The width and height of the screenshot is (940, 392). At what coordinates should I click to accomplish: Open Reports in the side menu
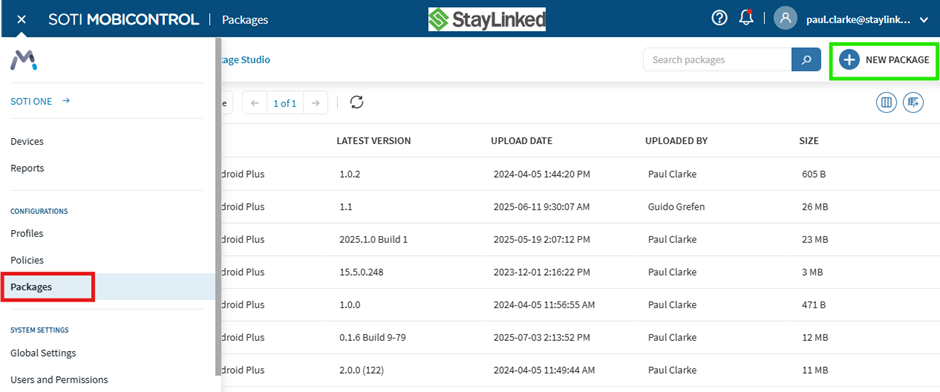27,168
